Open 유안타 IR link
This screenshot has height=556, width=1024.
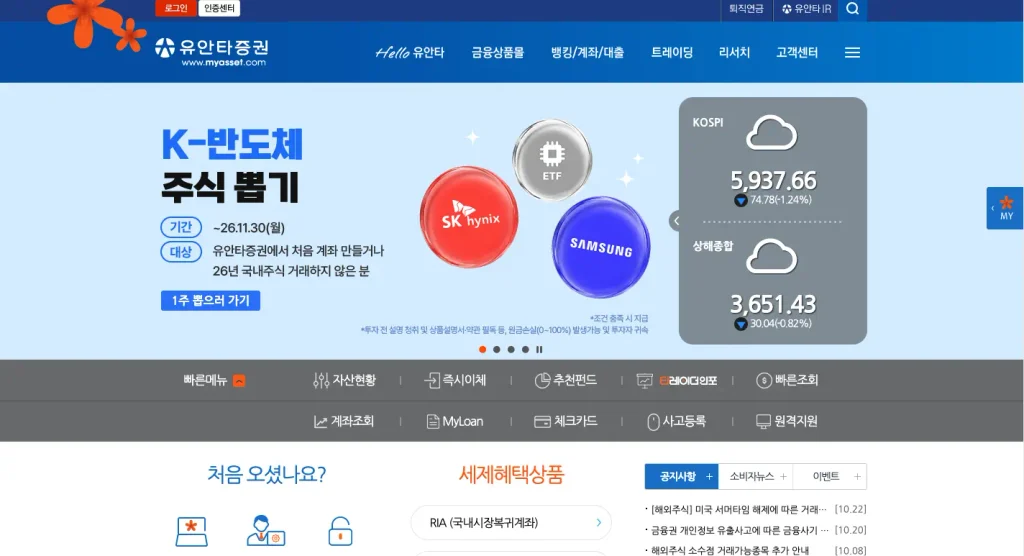tap(807, 9)
